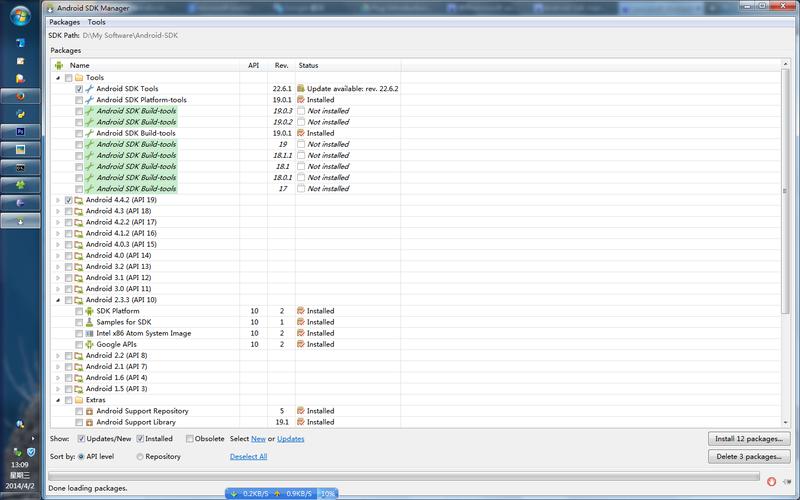Click the Intel x86 Atom System Image icon
This screenshot has width=800, height=500.
coord(89,333)
